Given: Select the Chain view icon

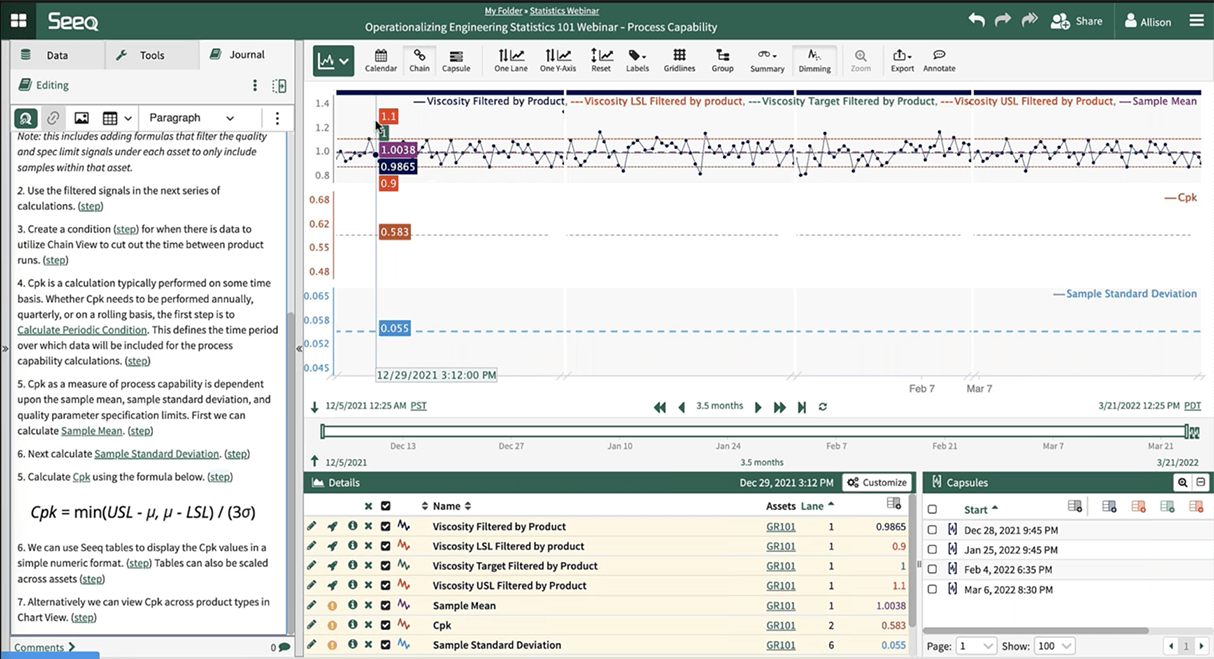Looking at the screenshot, I should [x=419, y=61].
